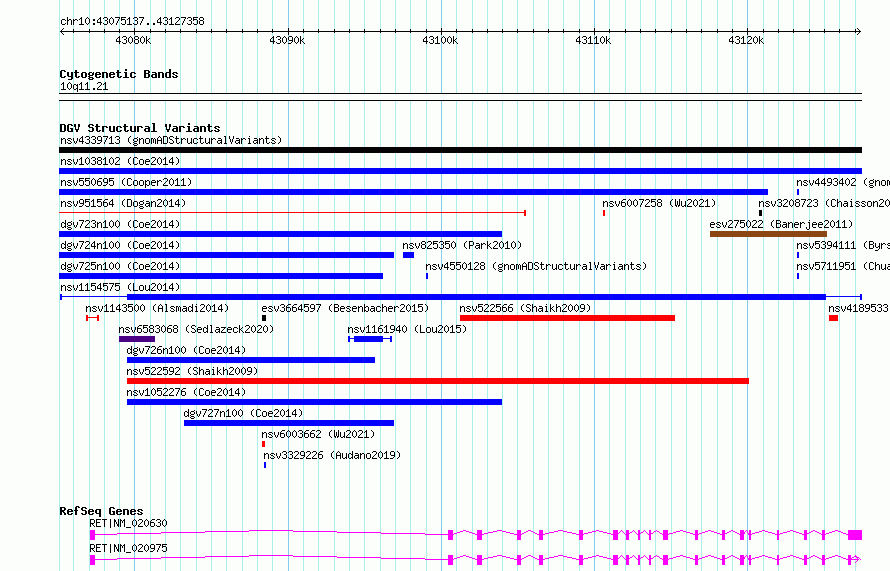Select the red nsv4189533 bar
The image size is (890, 571).
pyautogui.click(x=833, y=318)
